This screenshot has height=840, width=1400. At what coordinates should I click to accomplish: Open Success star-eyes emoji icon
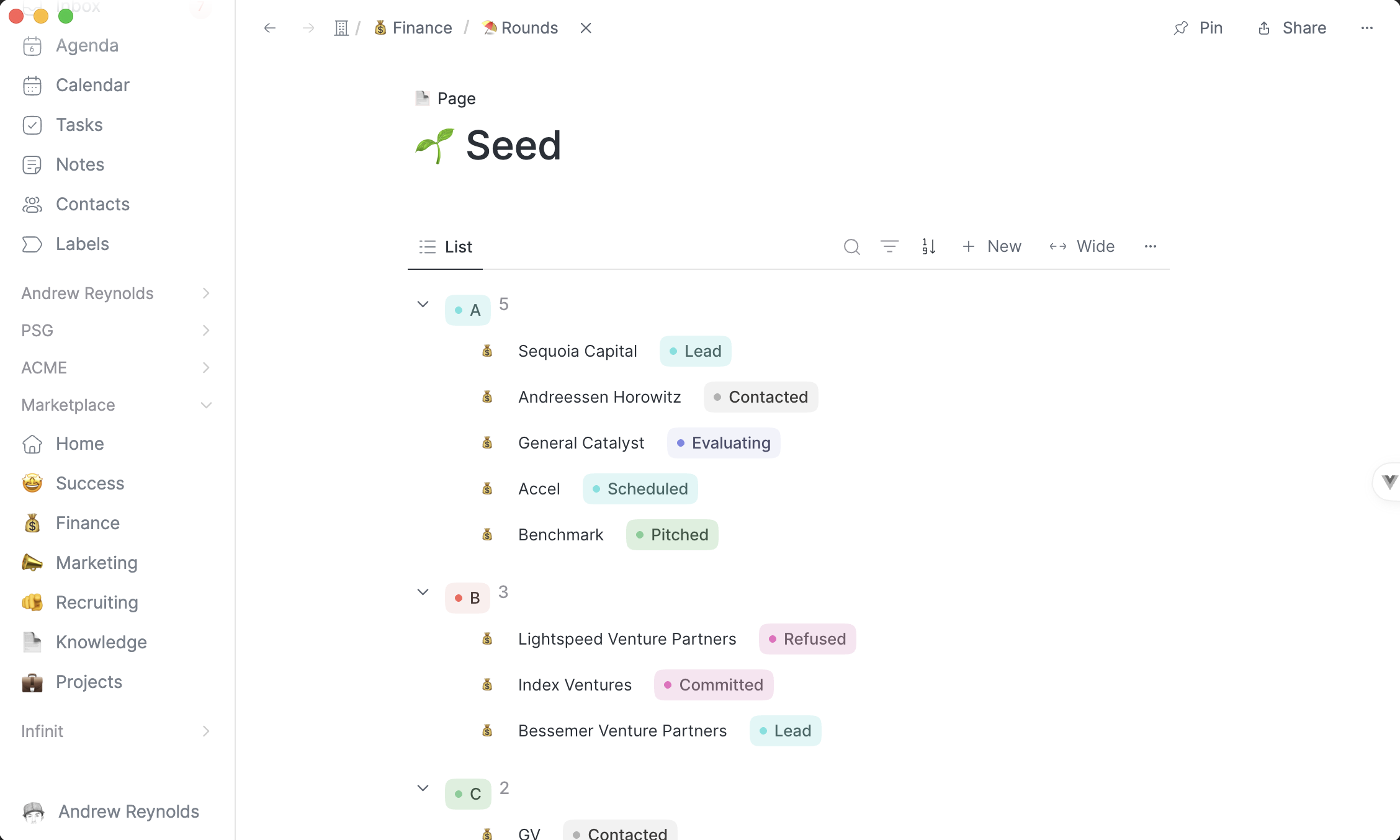[32, 484]
